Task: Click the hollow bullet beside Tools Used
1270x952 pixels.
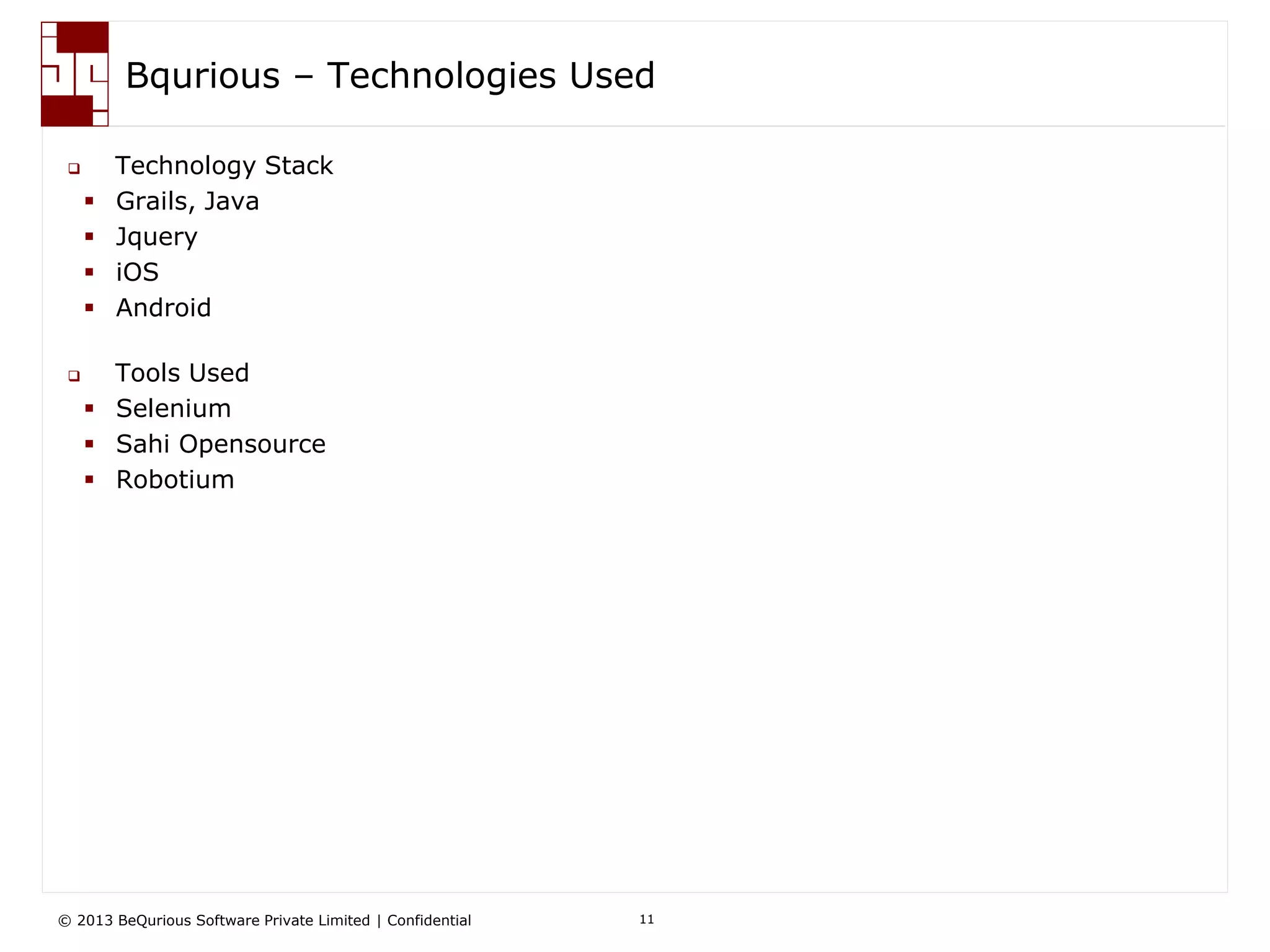Action: (74, 376)
